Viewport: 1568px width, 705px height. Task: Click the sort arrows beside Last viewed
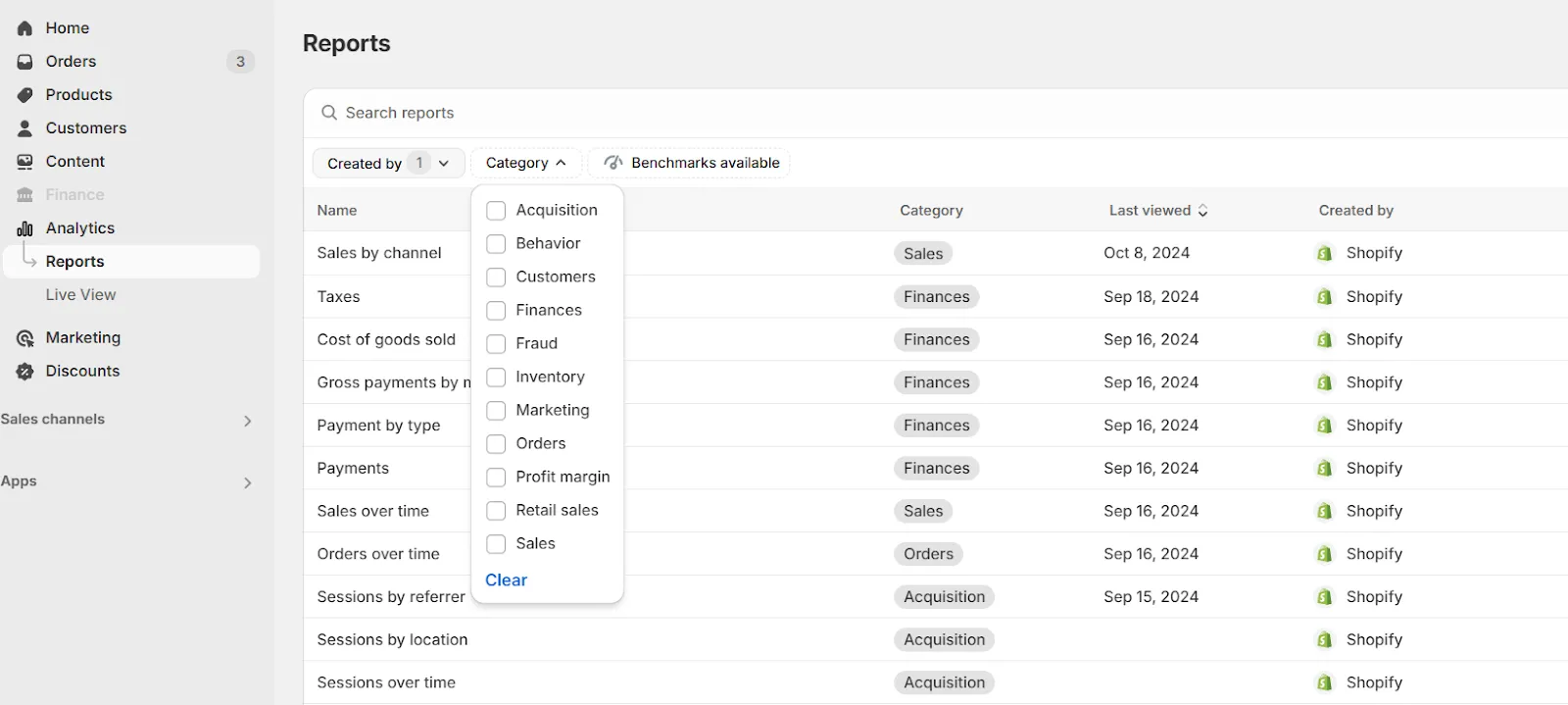point(1202,211)
